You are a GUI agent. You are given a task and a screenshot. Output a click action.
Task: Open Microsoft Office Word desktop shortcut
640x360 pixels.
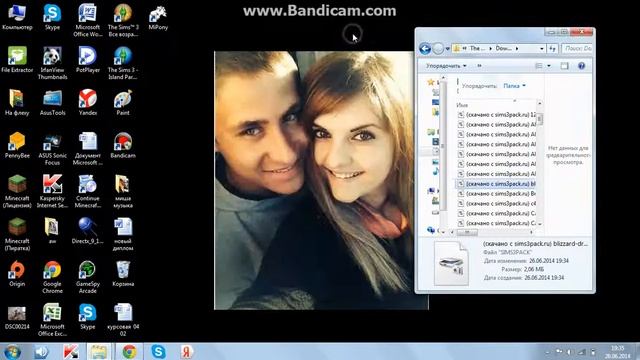[87, 20]
